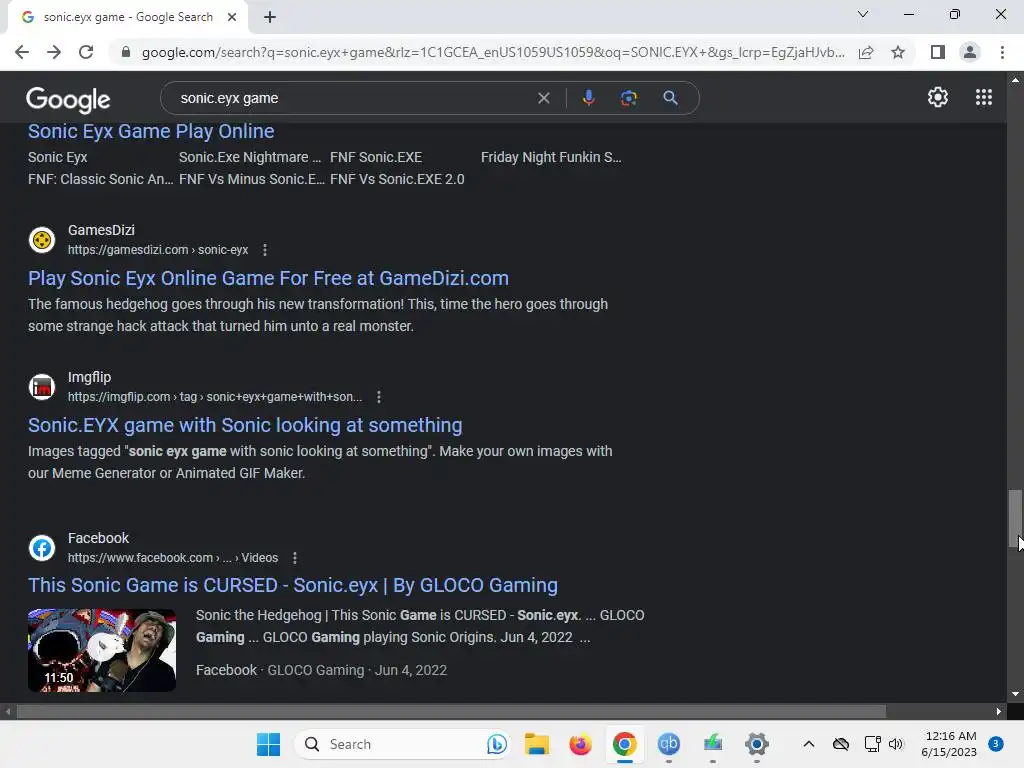Open the network display tray icon
This screenshot has height=768, width=1024.
coord(872,744)
